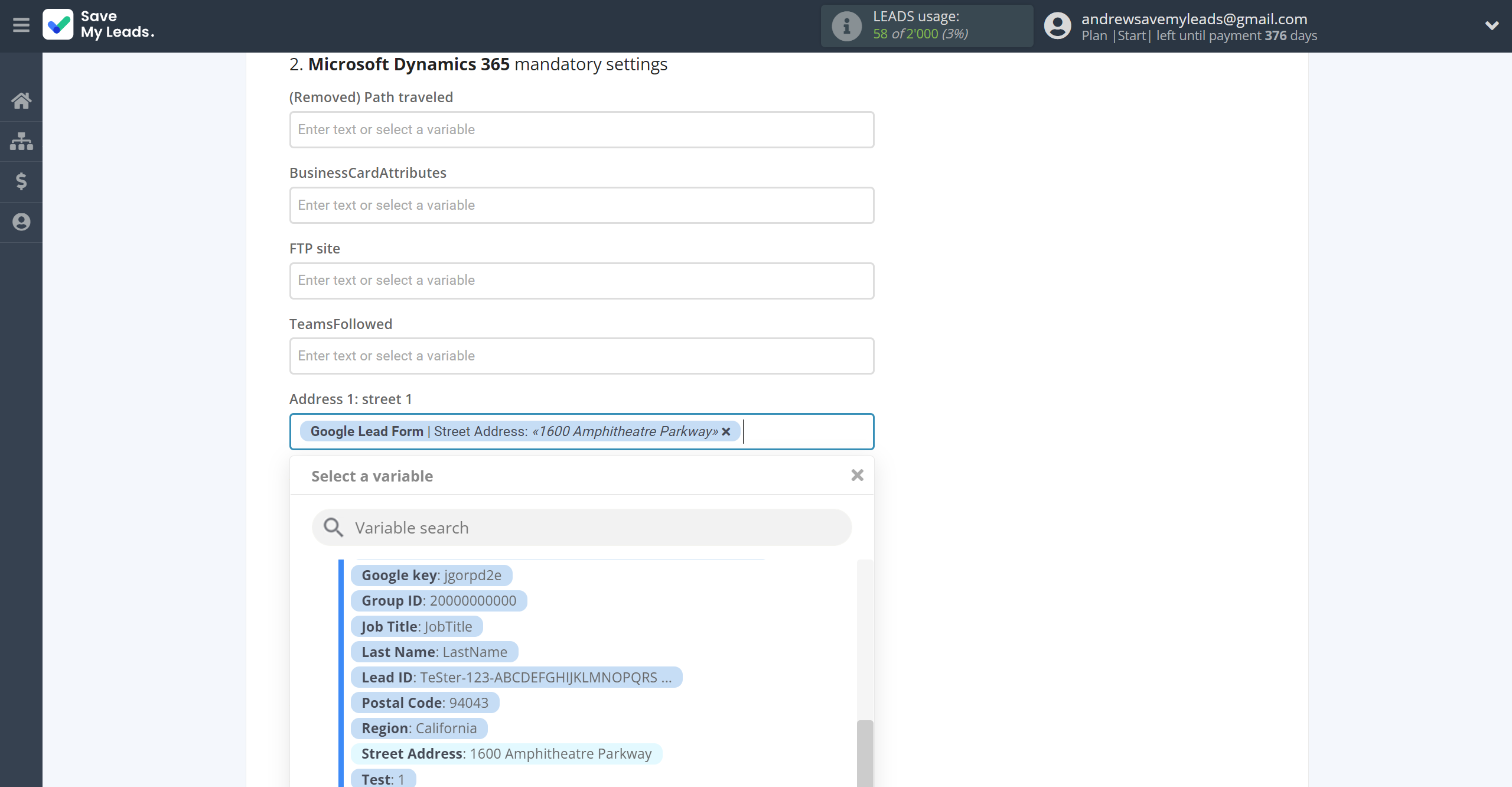Screen dimensions: 1512x787
Task: Select the Lead ID variable
Action: pos(516,677)
